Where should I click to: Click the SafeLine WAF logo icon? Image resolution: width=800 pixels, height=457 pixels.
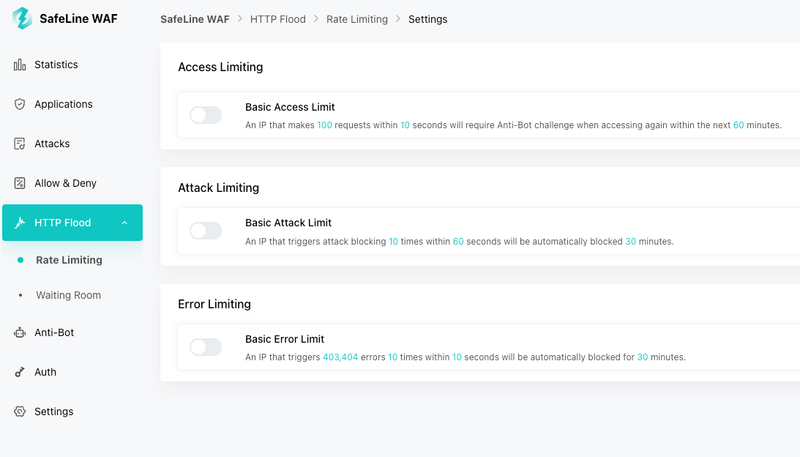22,18
